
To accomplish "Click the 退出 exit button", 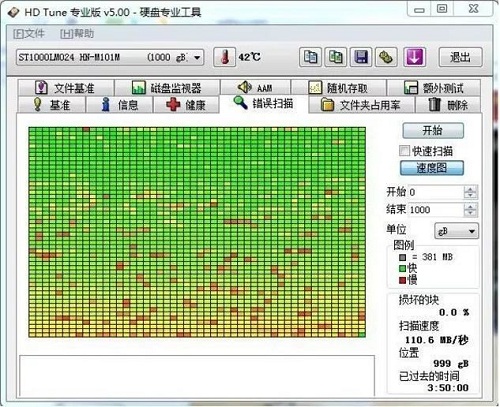I will [460, 57].
